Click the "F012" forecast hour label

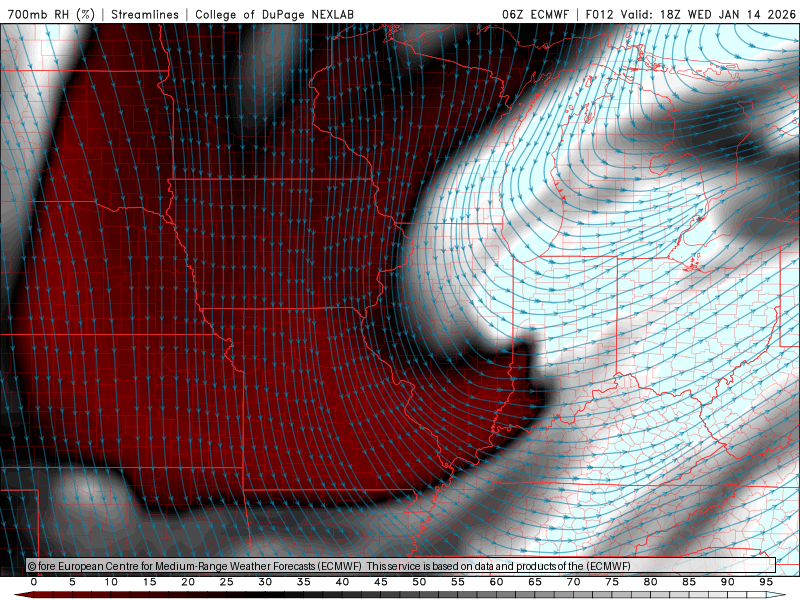599,14
